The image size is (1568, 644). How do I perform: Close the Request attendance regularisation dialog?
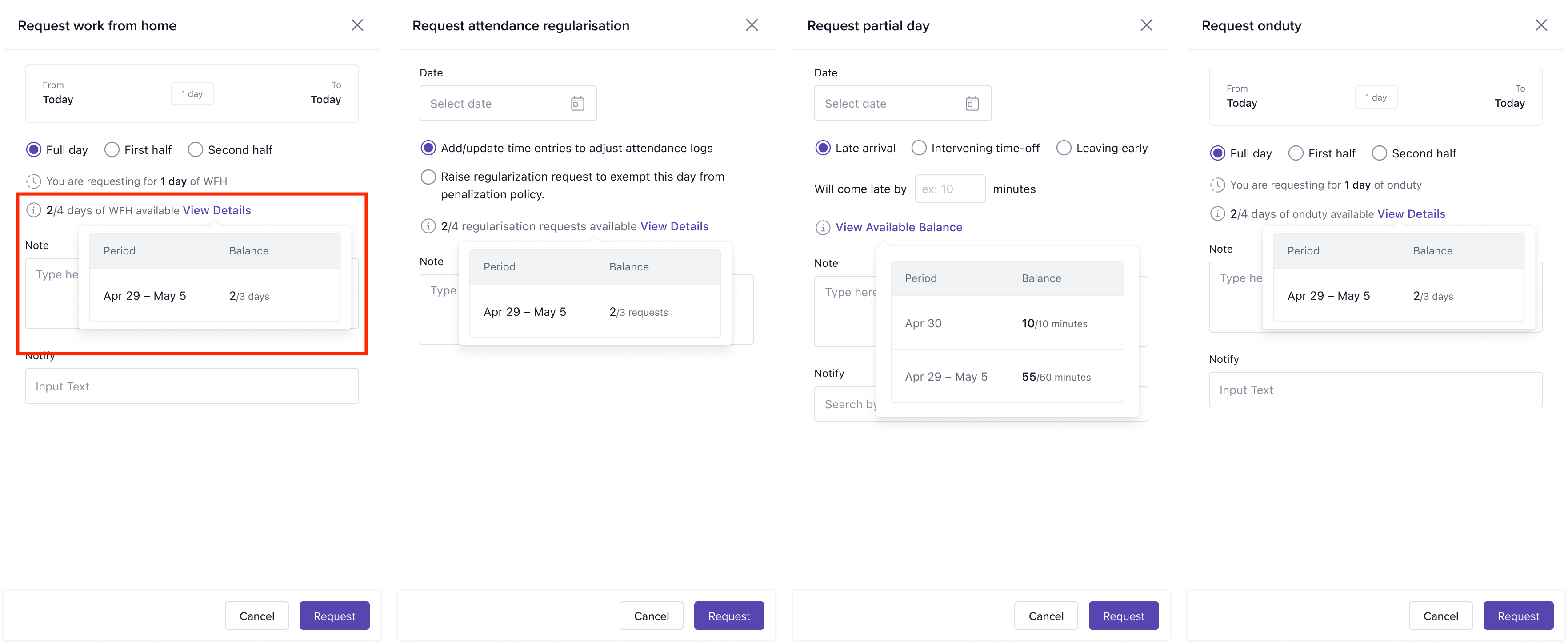point(752,25)
